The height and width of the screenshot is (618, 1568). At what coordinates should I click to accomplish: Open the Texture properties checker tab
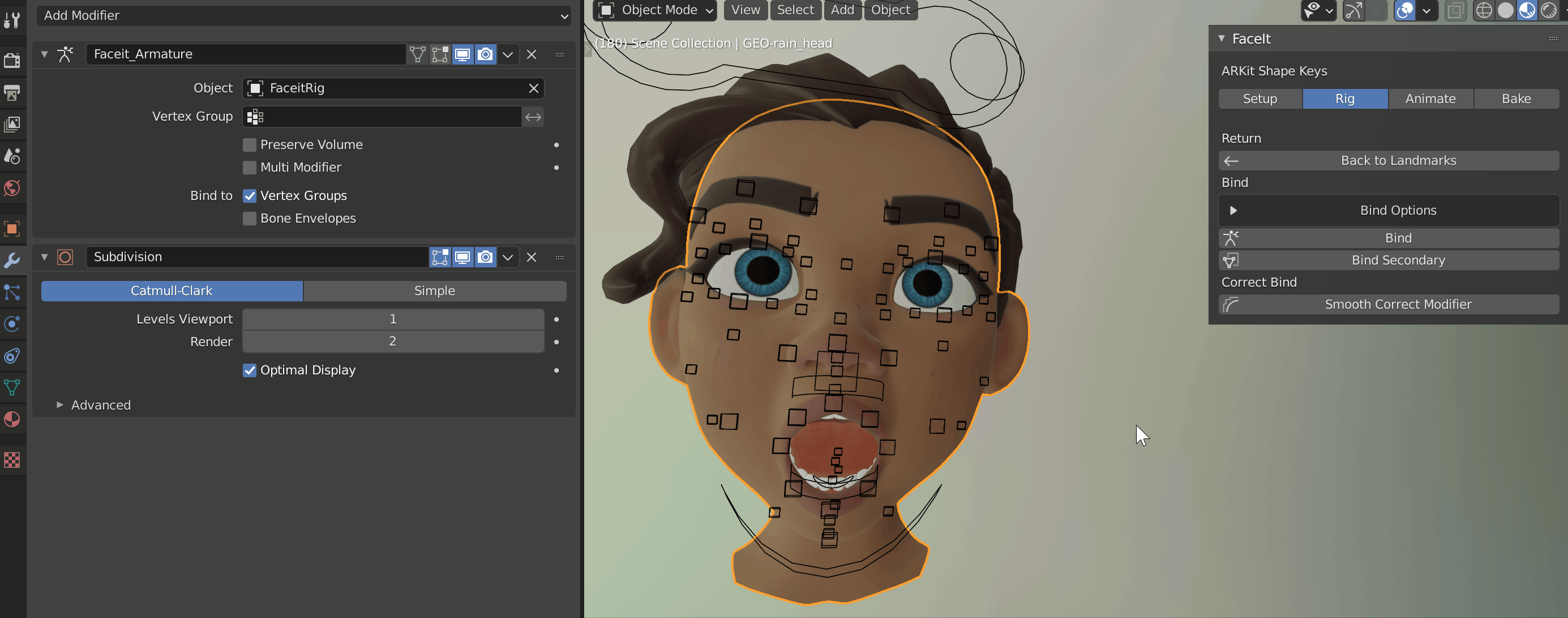click(12, 460)
